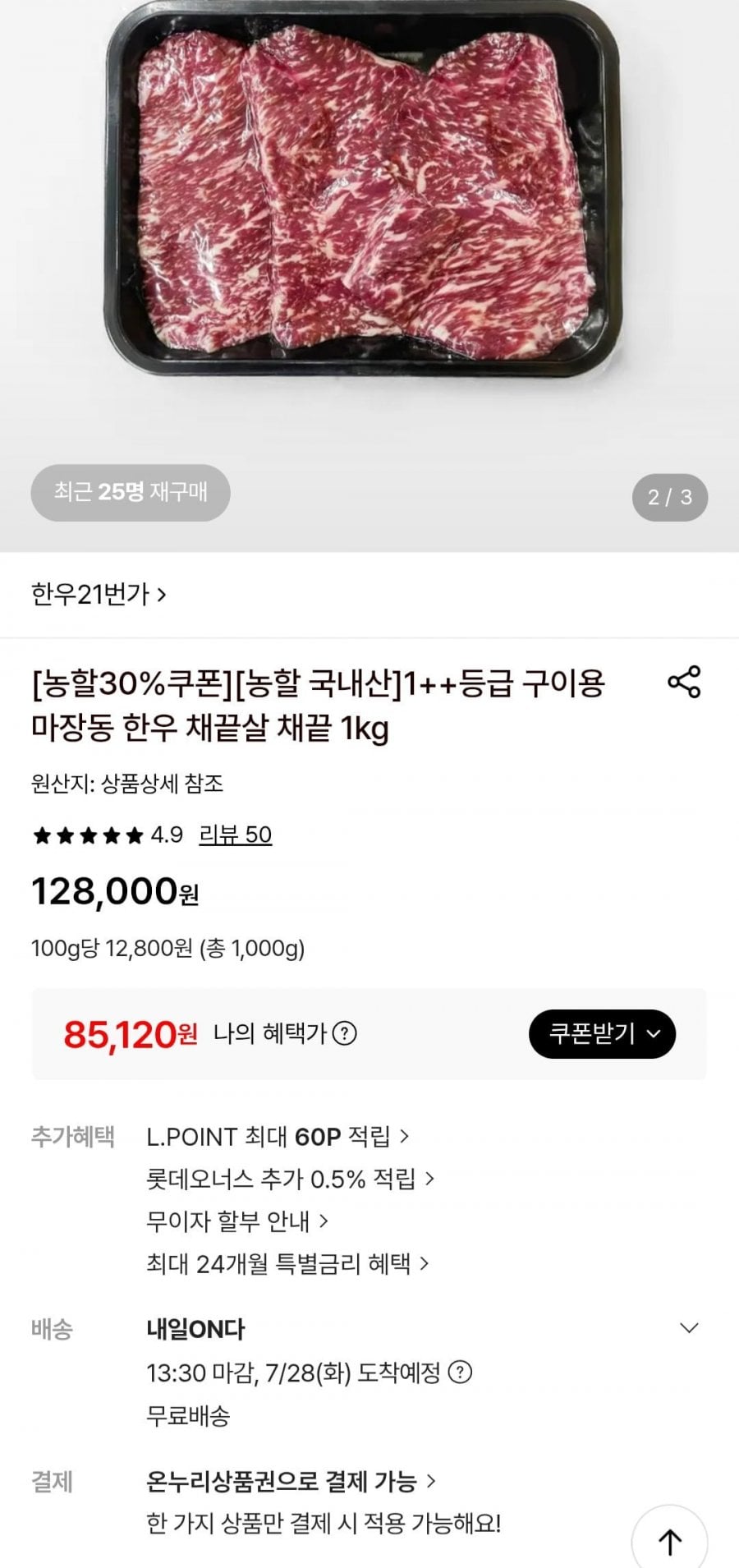Tap the 2 / 3 image page indicator
The height and width of the screenshot is (1568, 739).
click(x=670, y=497)
